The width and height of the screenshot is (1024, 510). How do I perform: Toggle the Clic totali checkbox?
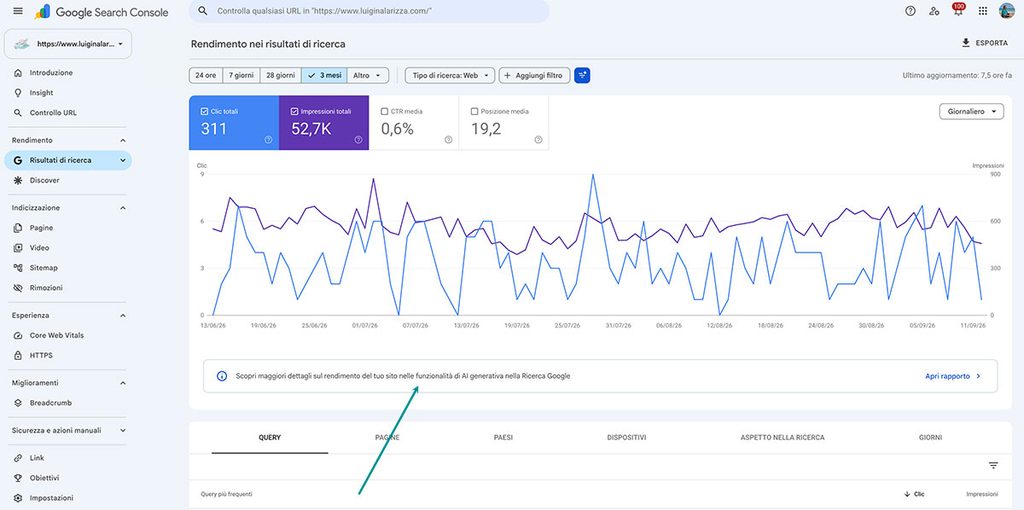coord(205,112)
